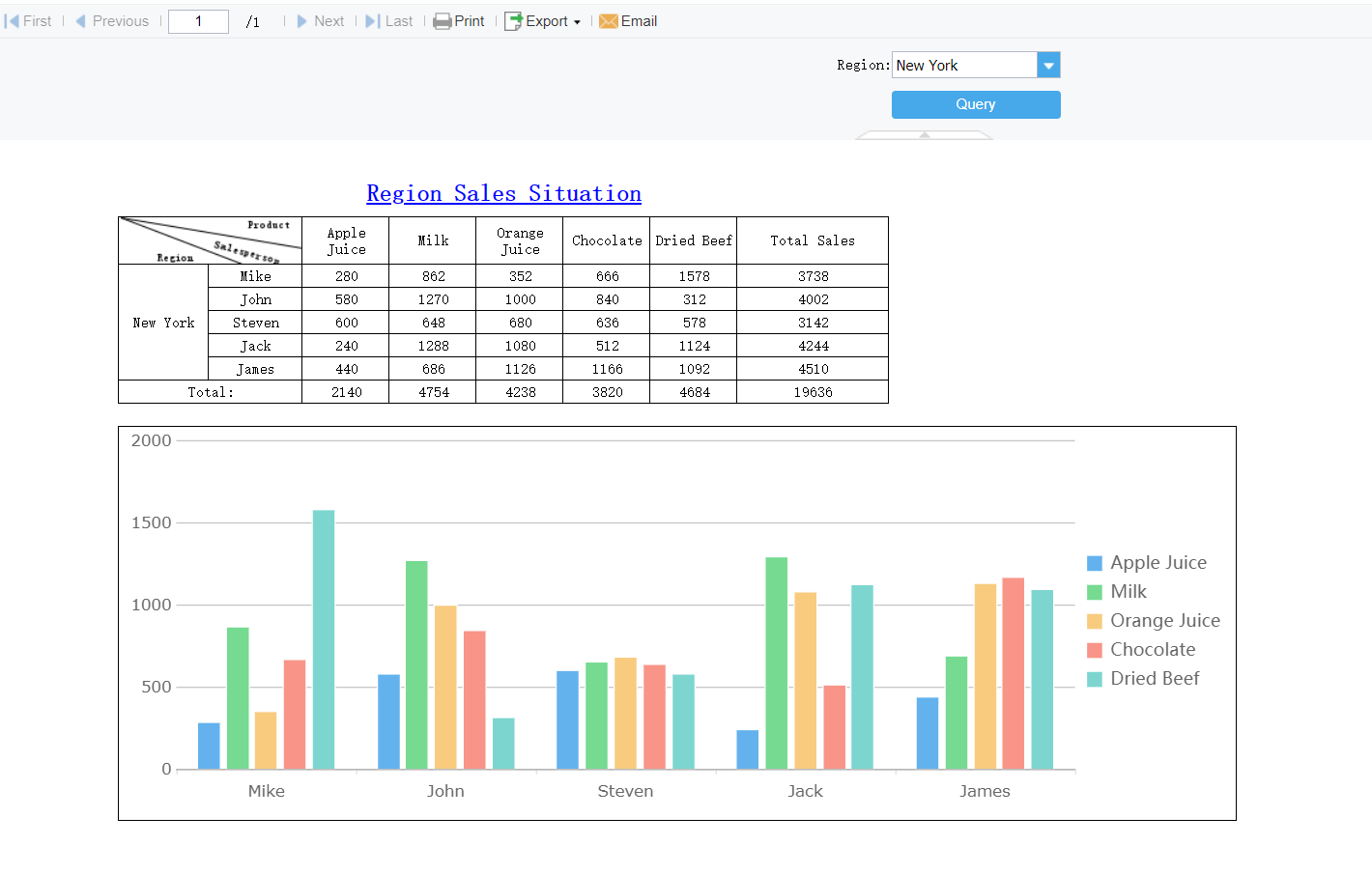Click John's Milk bar in chart
The image size is (1372, 874).
click(x=416, y=665)
